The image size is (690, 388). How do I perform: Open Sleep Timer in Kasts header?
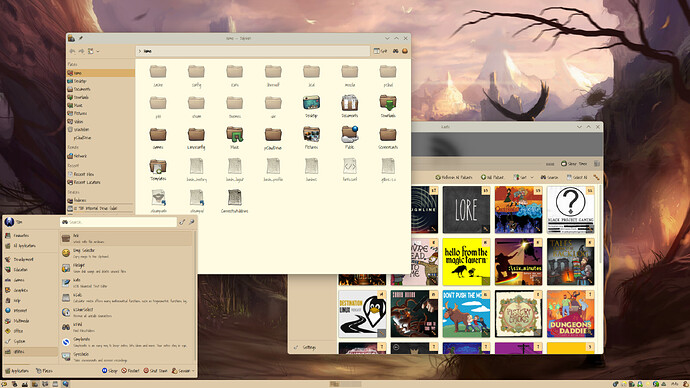[x=574, y=164]
